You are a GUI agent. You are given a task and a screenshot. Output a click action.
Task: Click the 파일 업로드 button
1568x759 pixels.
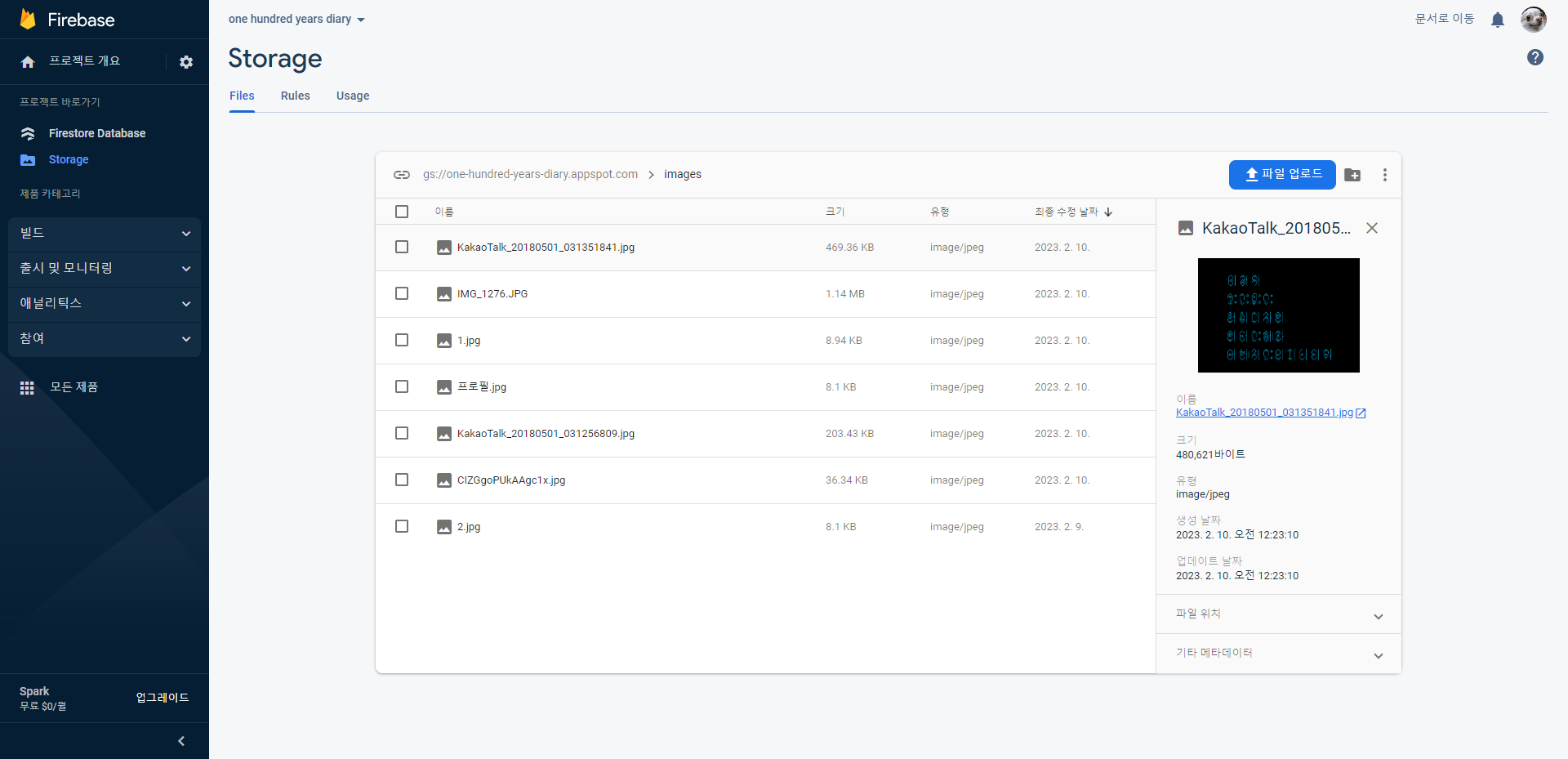coord(1282,175)
